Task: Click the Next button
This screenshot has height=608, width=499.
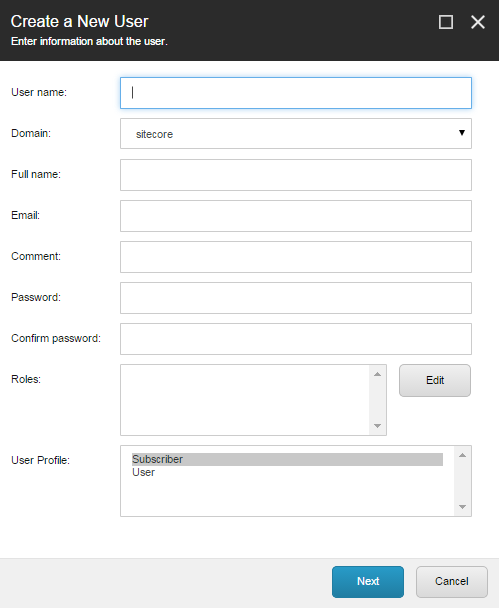Action: tap(368, 582)
